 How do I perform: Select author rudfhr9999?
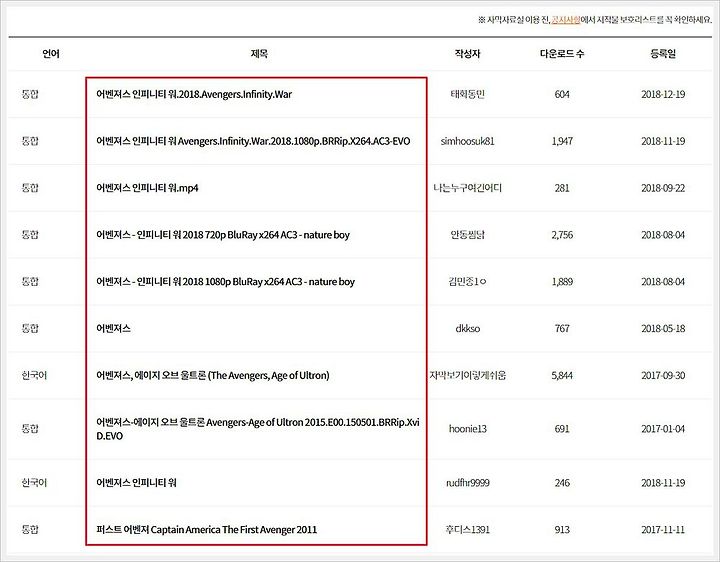tap(467, 483)
